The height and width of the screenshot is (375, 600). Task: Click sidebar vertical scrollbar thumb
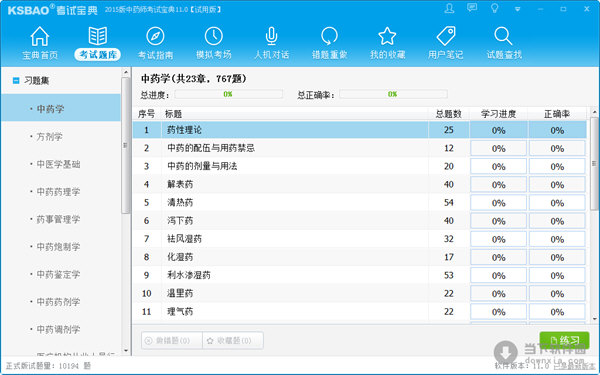(x=126, y=145)
